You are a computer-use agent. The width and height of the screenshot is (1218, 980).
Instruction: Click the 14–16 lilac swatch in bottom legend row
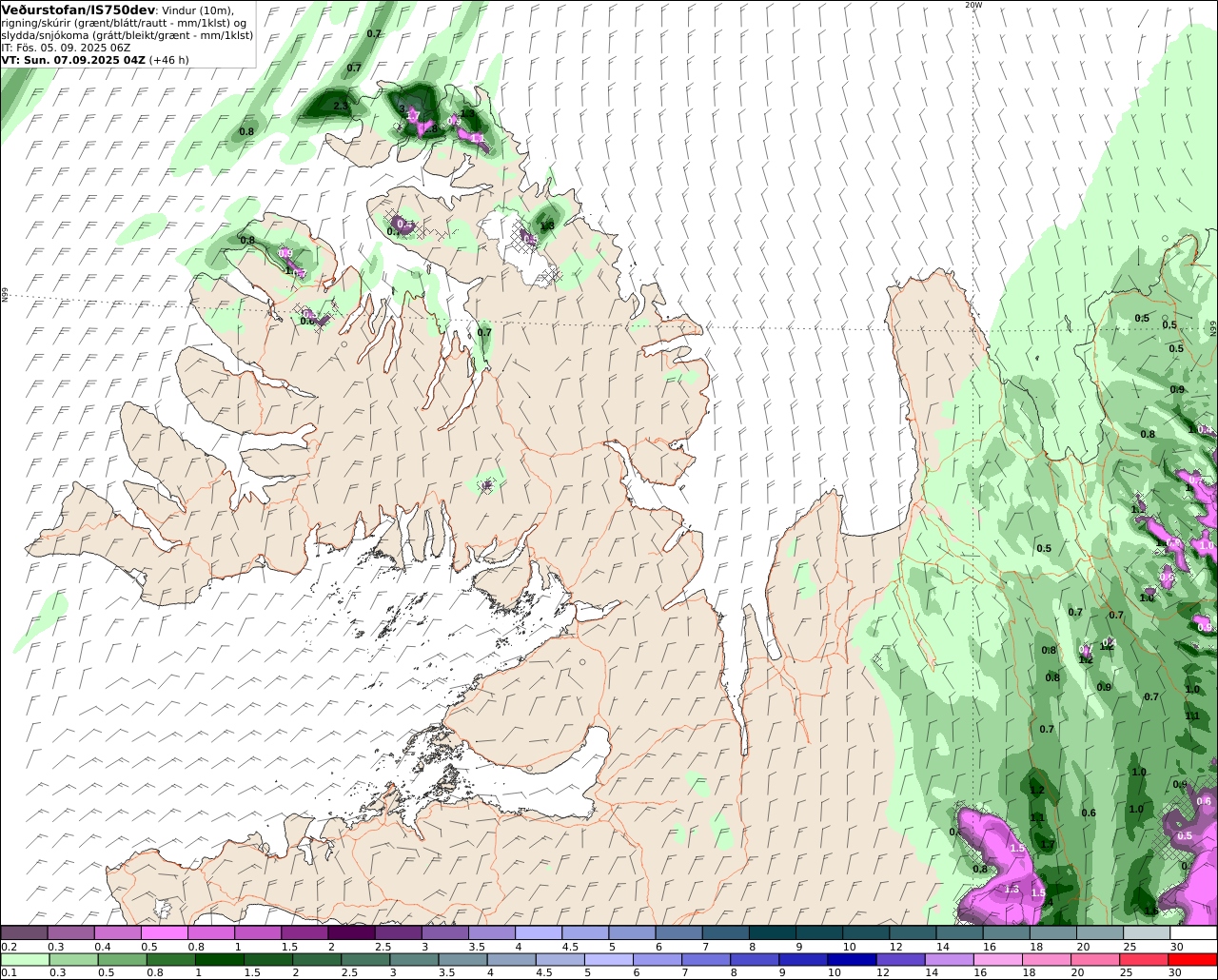[948, 960]
